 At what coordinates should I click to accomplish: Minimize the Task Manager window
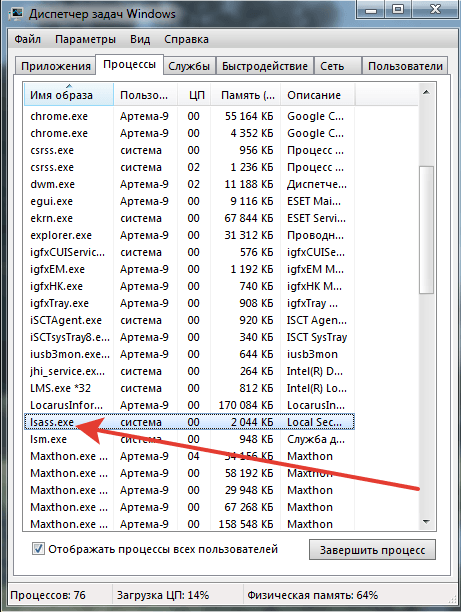coord(371,9)
